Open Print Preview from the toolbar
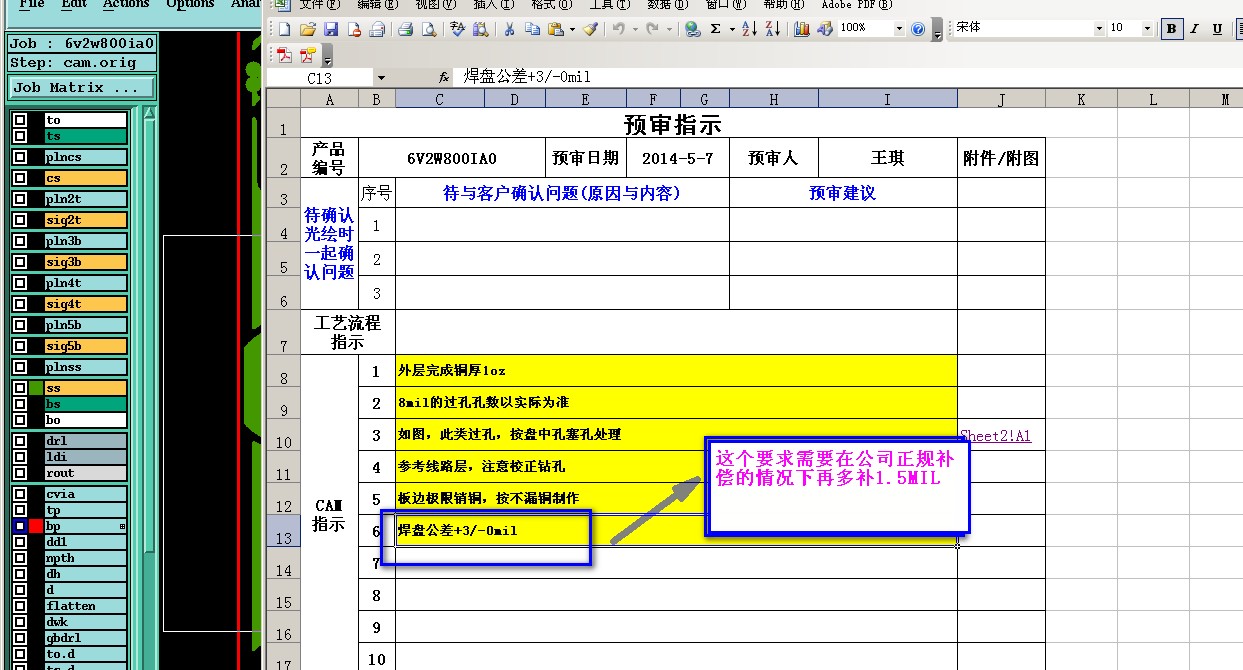 click(429, 29)
